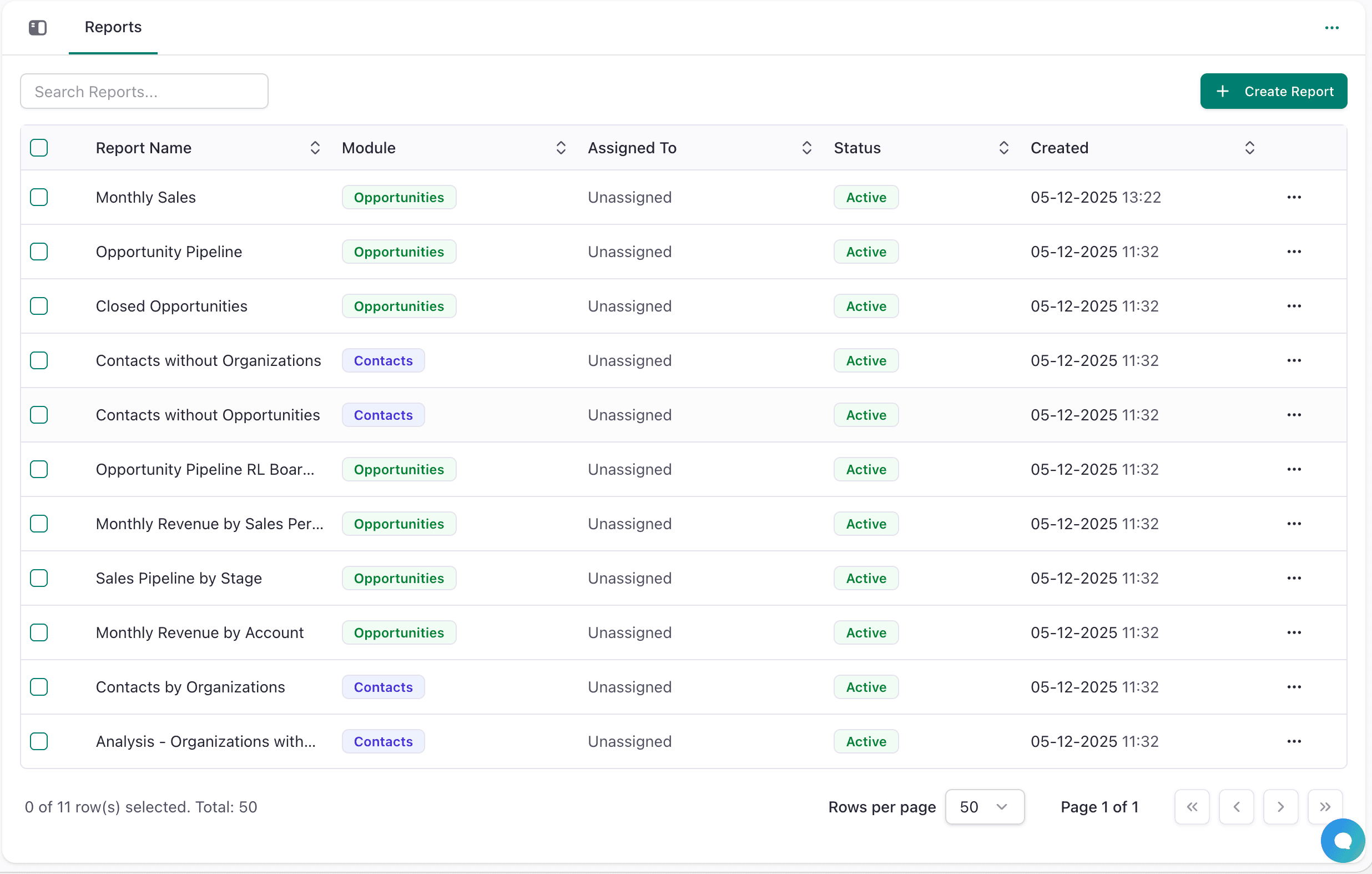The image size is (1372, 874).
Task: Click the Contacts tag on Contacts without Organizations row
Action: tap(383, 360)
